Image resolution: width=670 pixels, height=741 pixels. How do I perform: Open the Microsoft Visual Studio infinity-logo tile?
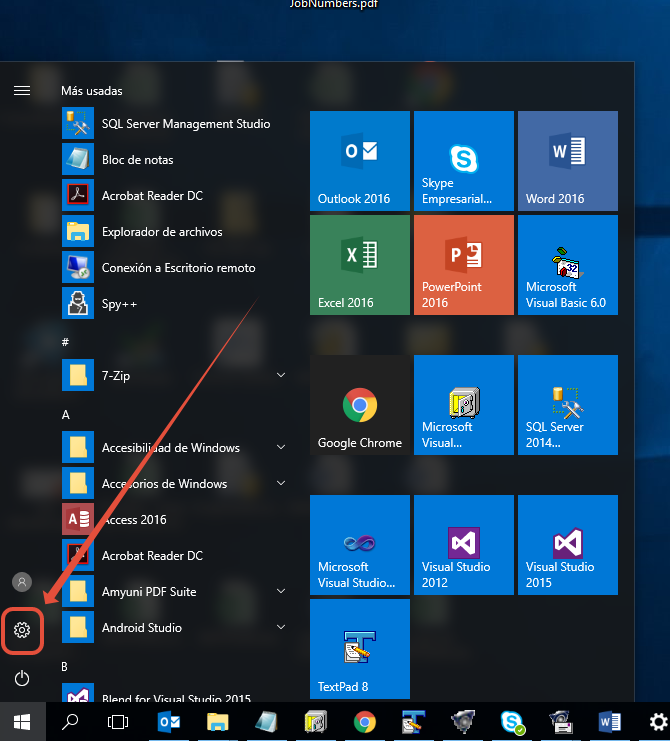tap(360, 544)
